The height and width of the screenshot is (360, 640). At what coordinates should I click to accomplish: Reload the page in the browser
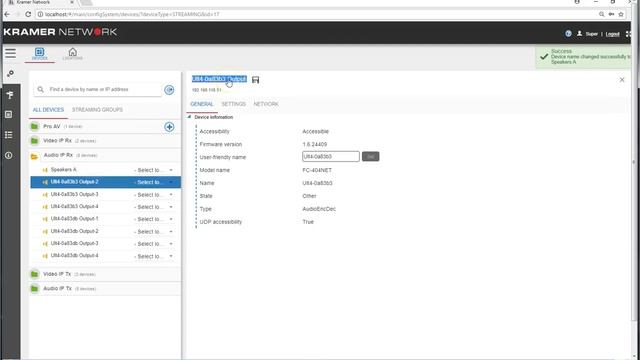(x=28, y=14)
